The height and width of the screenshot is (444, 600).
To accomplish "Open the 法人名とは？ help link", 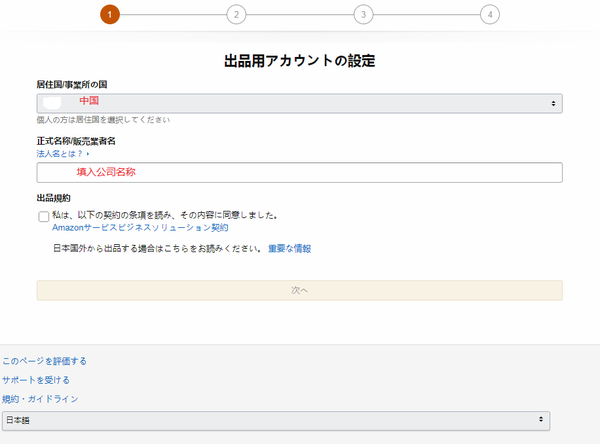I will (x=62, y=154).
